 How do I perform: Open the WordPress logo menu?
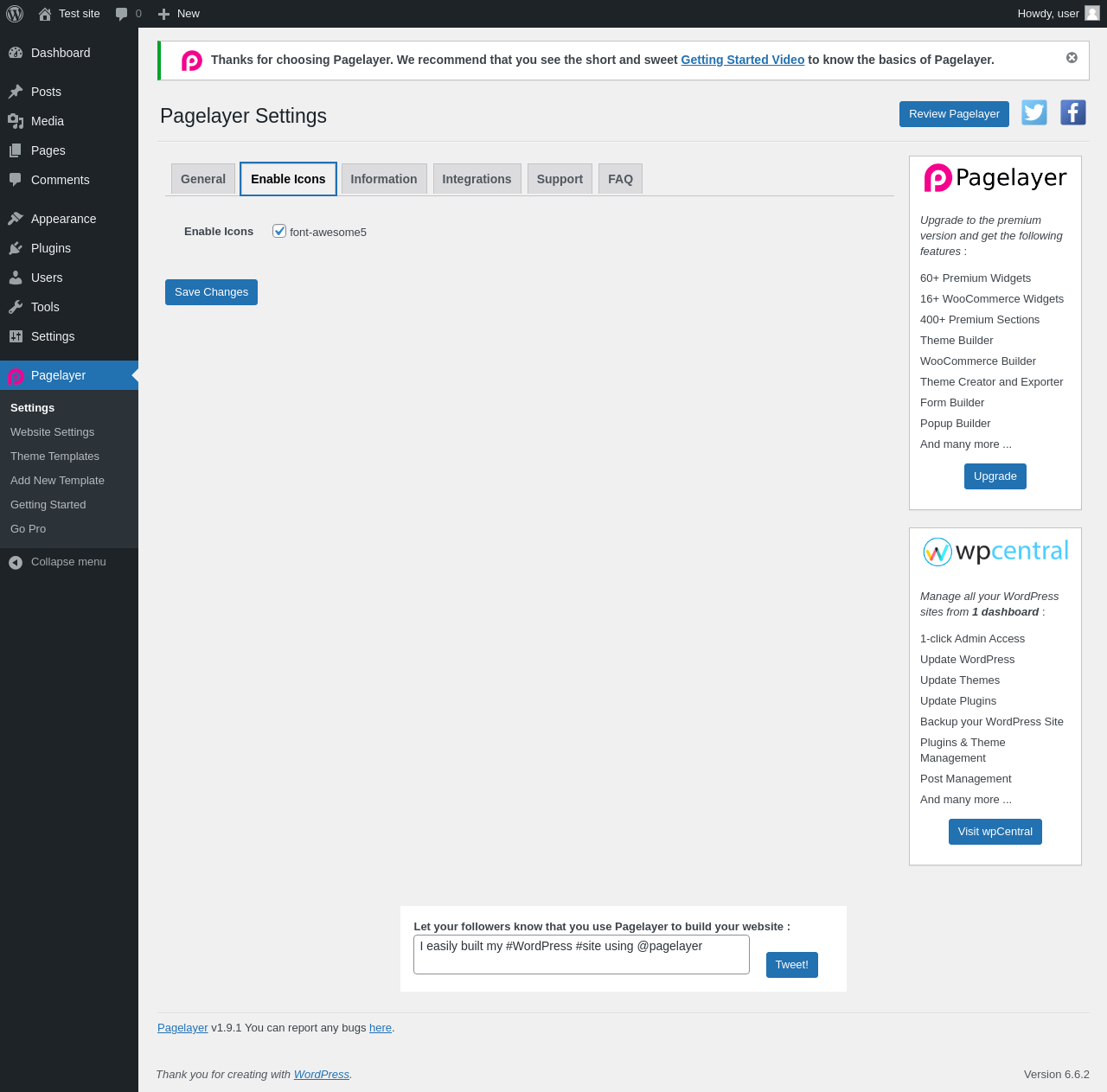15,14
